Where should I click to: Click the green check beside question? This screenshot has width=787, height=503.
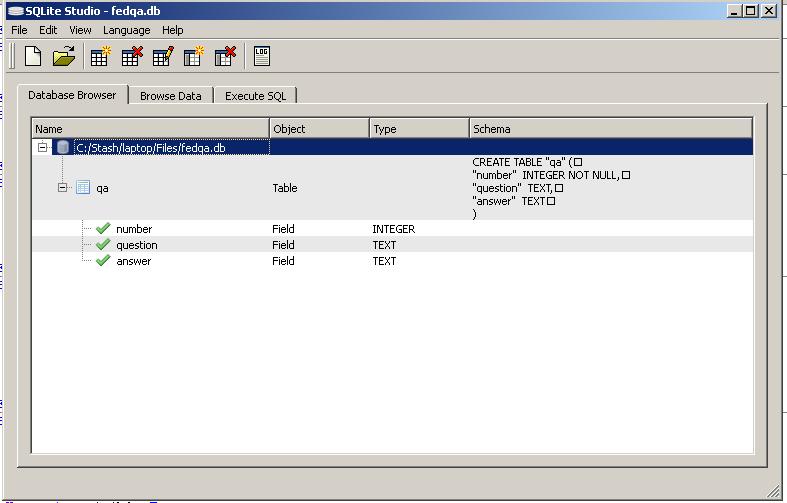[103, 244]
